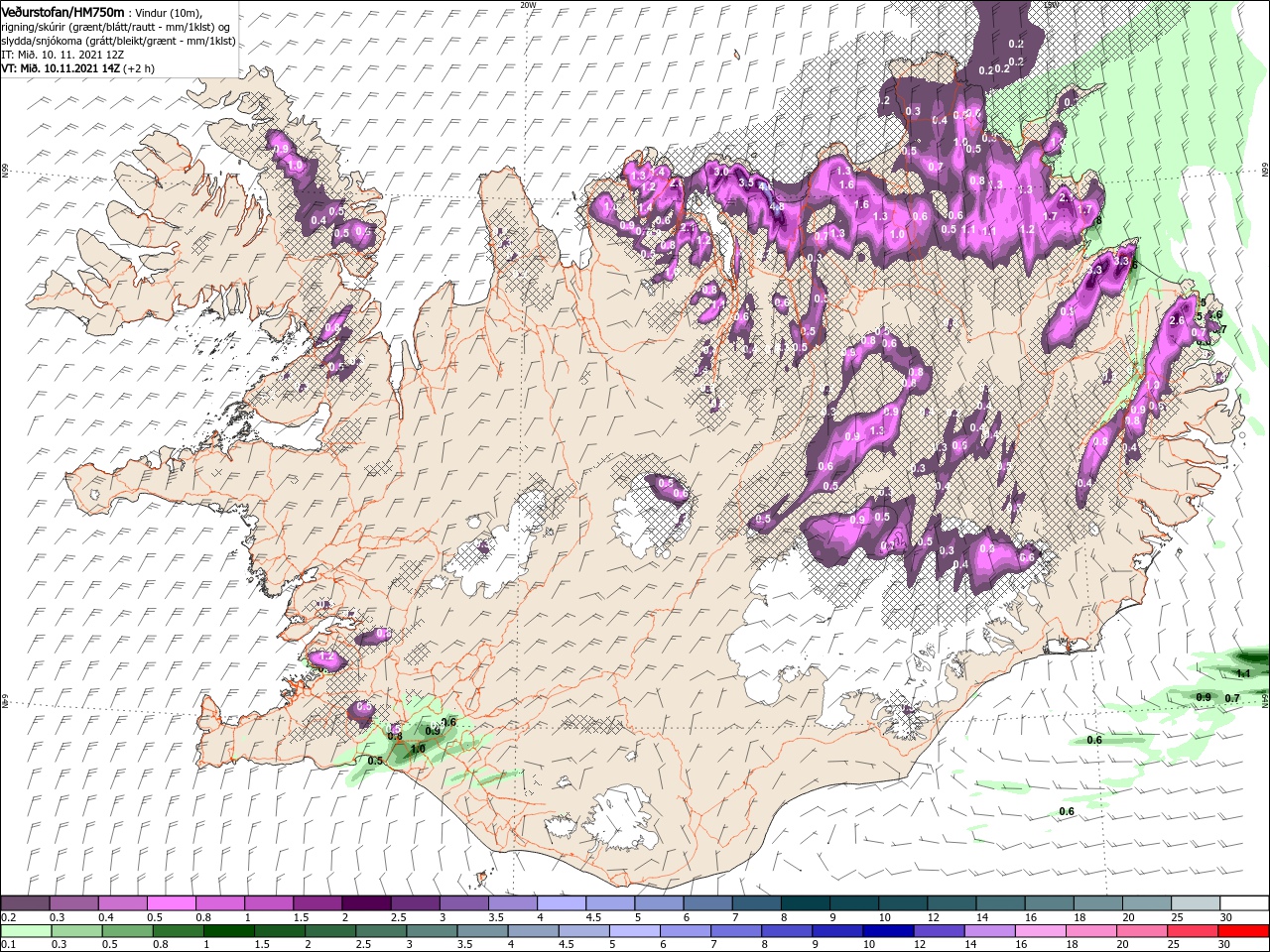
Task: Click the dark teal 8 snow legend swatch
Action: pos(804,903)
